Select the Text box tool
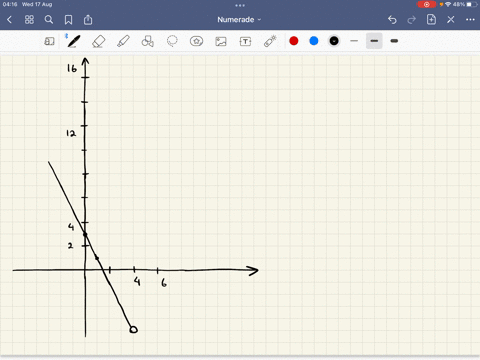The height and width of the screenshot is (360, 480). 245,41
